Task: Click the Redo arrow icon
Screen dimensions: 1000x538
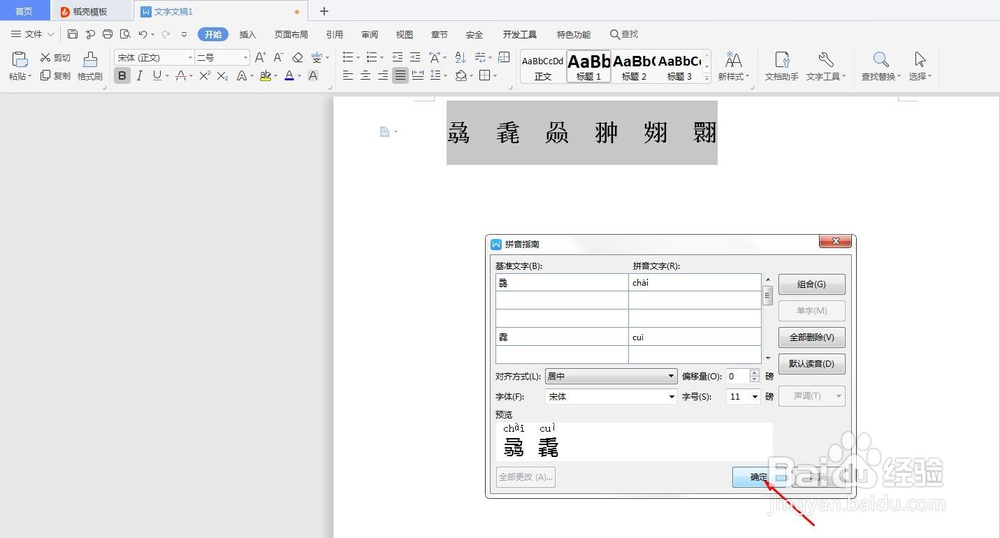Action: coord(166,34)
